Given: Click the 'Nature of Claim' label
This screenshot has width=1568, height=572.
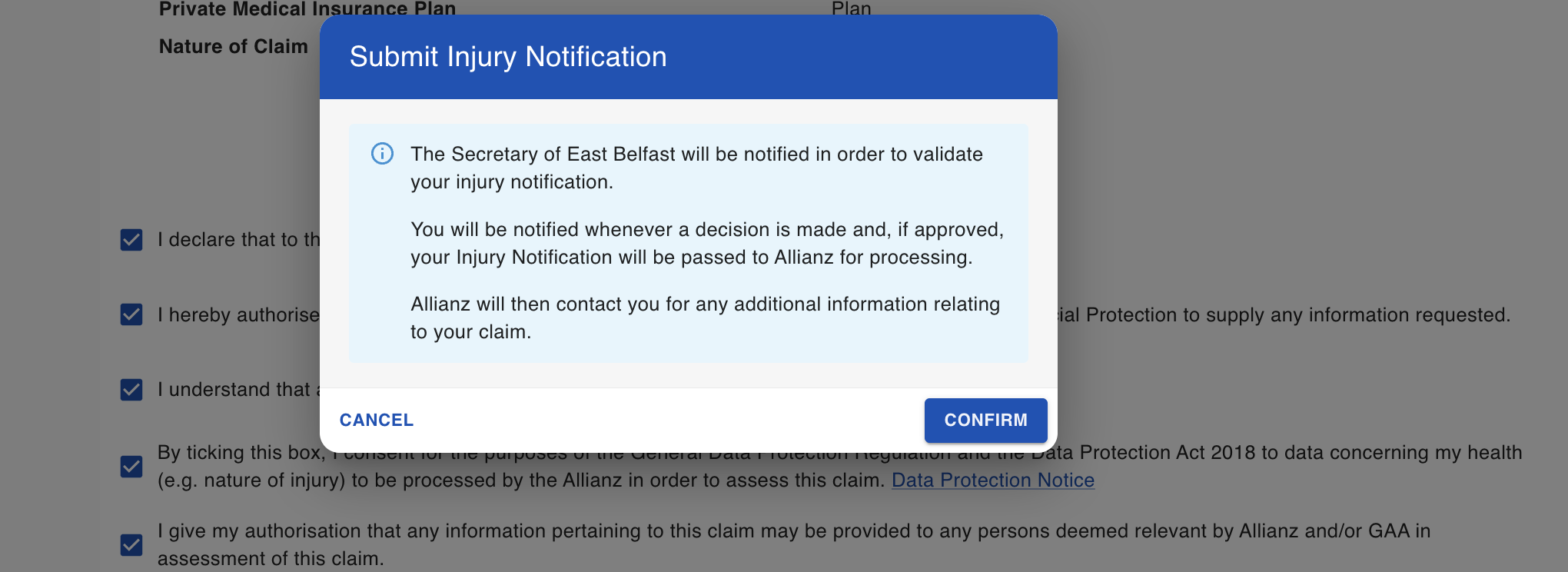Looking at the screenshot, I should [x=234, y=47].
